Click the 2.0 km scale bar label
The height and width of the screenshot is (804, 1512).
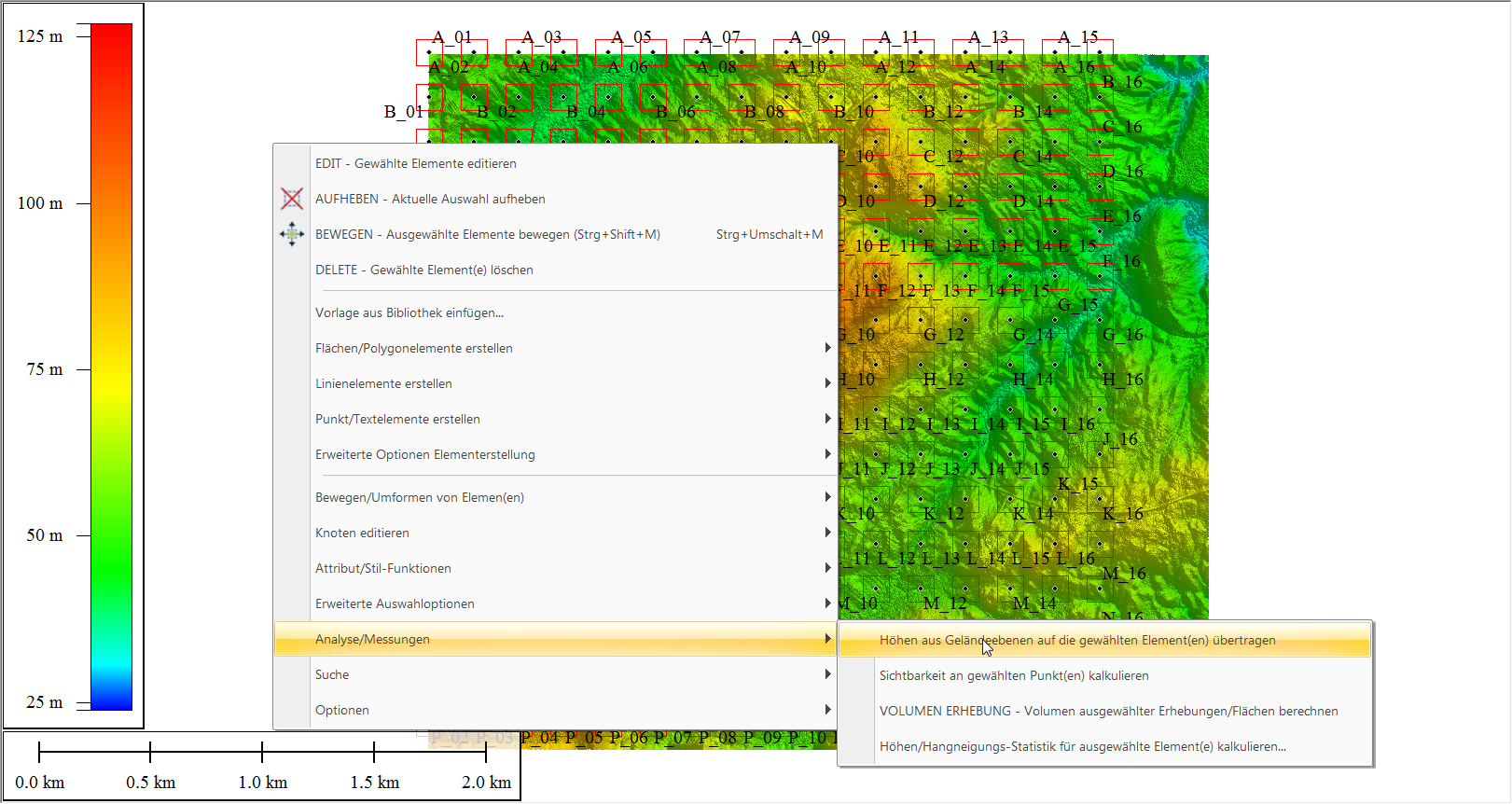[487, 783]
